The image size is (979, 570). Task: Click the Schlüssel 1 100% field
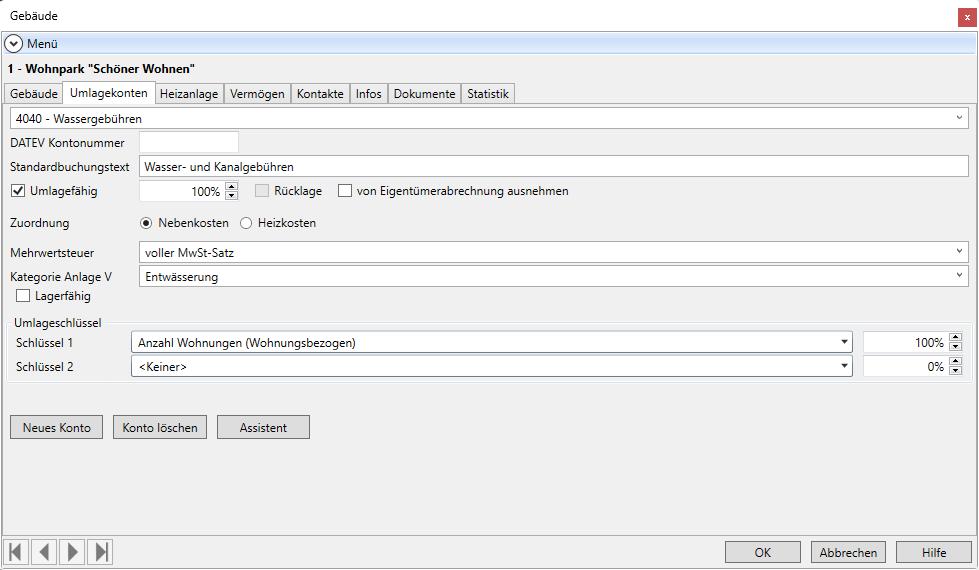(905, 342)
